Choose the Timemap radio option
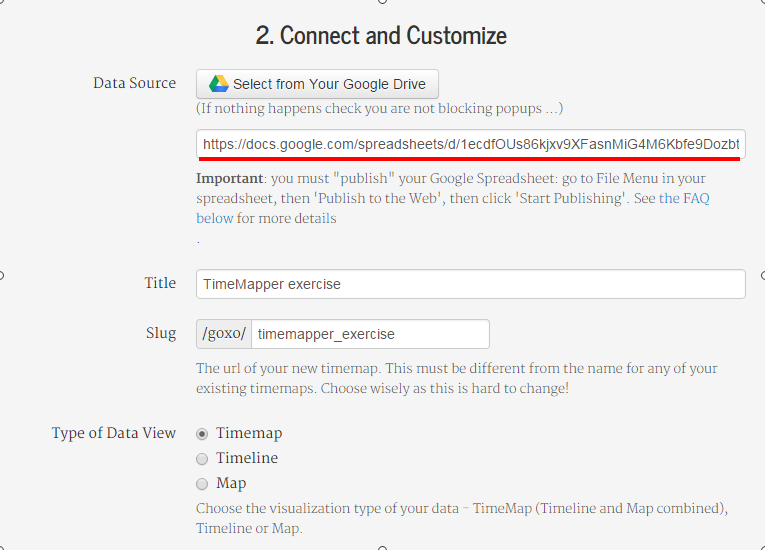The image size is (765, 550). (x=202, y=434)
